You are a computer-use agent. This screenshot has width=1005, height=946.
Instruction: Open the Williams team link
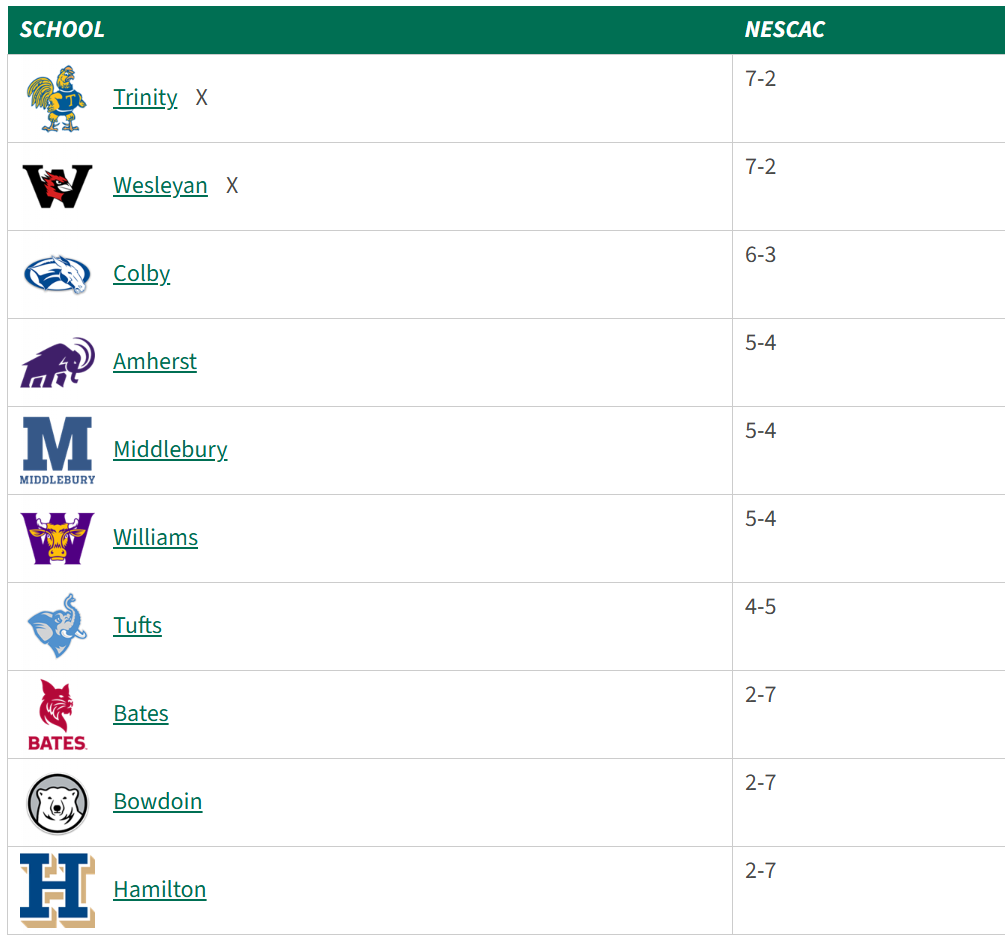[x=155, y=538]
